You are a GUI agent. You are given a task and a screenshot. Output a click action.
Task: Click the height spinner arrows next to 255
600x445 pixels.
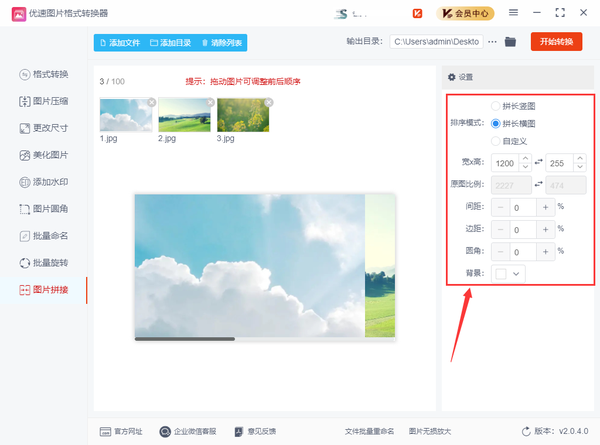point(578,162)
